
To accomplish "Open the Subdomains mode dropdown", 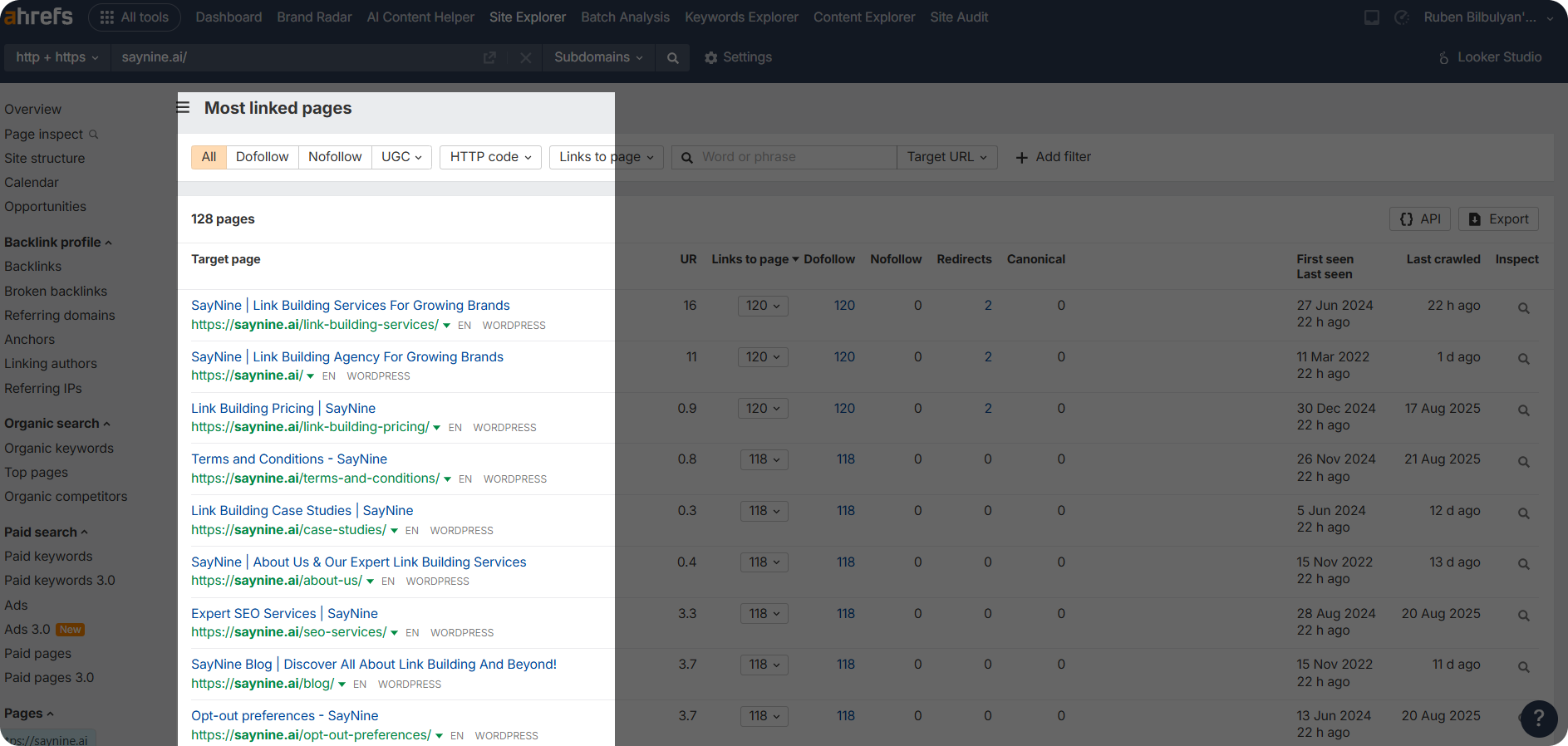I will (598, 57).
